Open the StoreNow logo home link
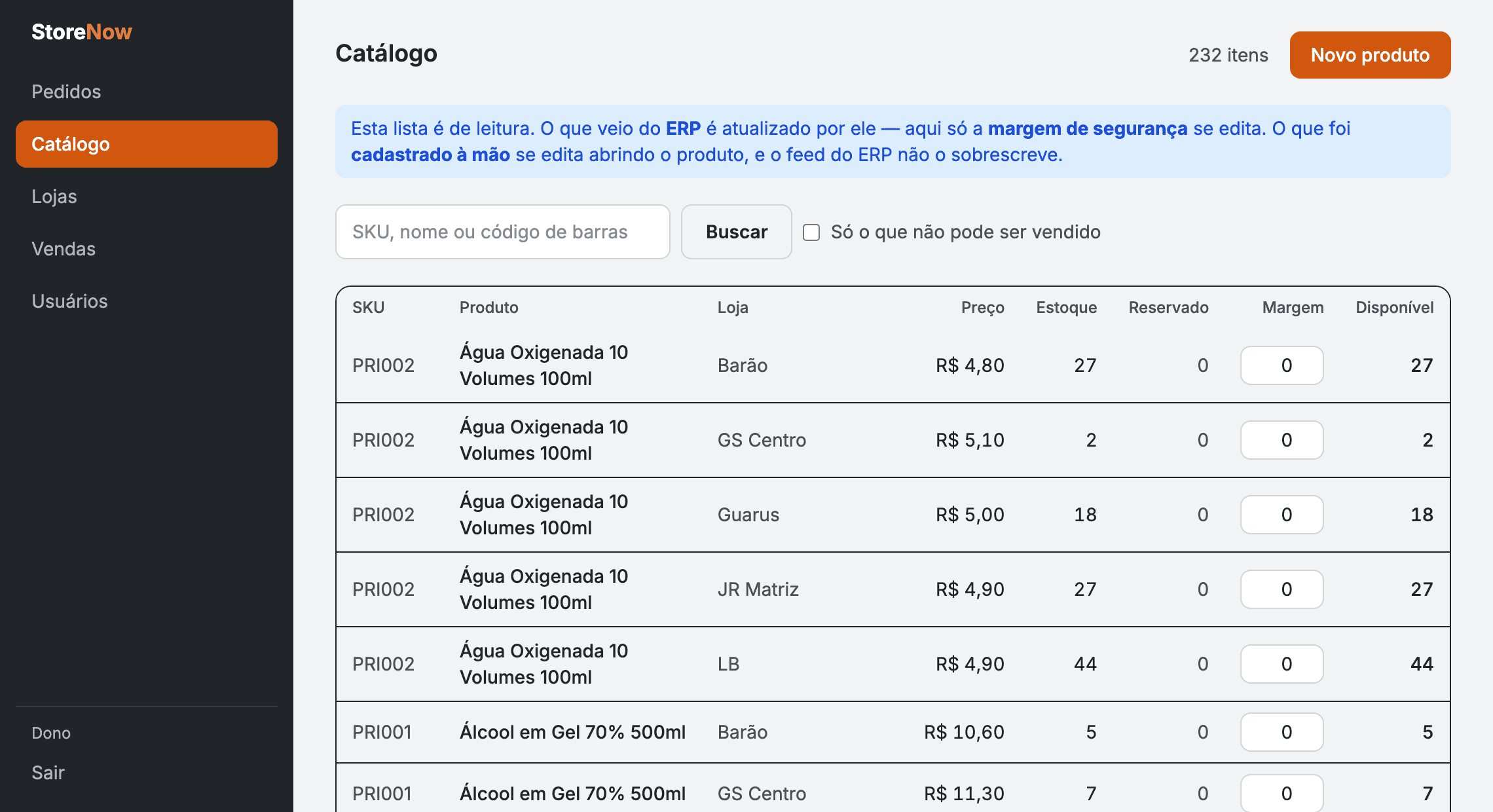Screen dimensions: 1493x812 click(x=82, y=31)
